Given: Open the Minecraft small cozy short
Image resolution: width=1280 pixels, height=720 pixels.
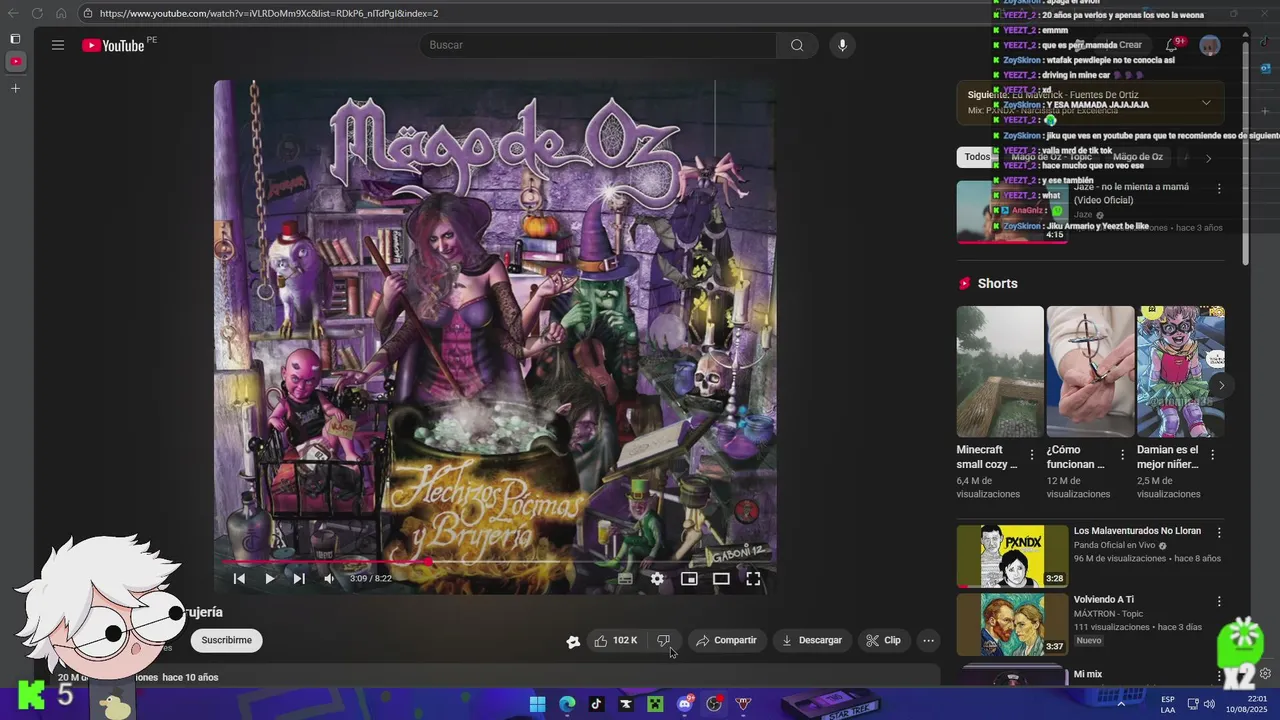Looking at the screenshot, I should click(x=1000, y=371).
